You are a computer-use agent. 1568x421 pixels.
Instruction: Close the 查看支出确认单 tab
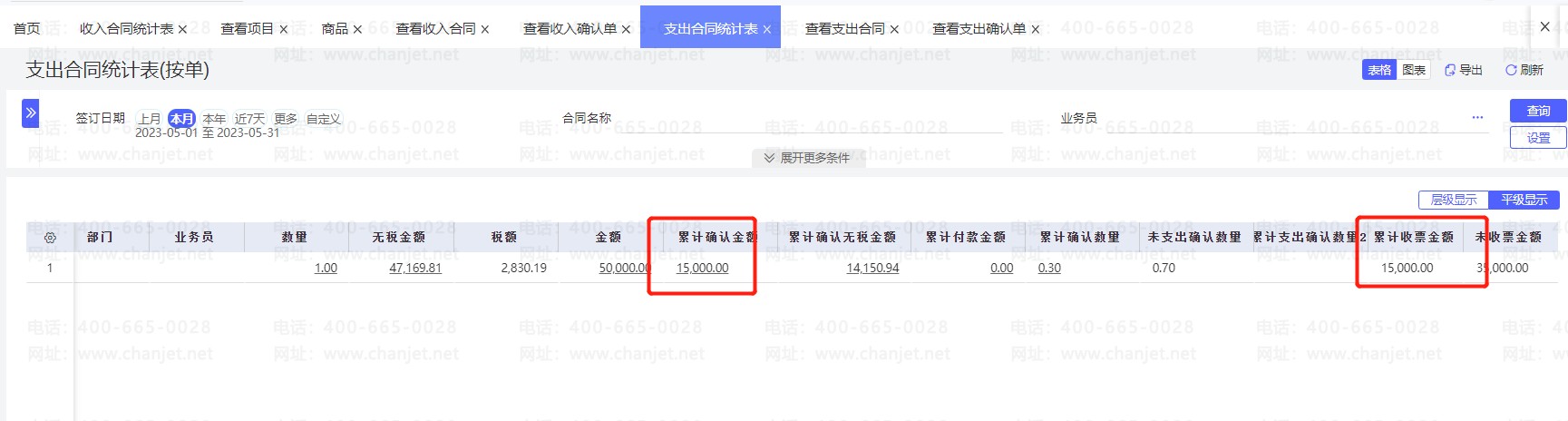[1035, 29]
